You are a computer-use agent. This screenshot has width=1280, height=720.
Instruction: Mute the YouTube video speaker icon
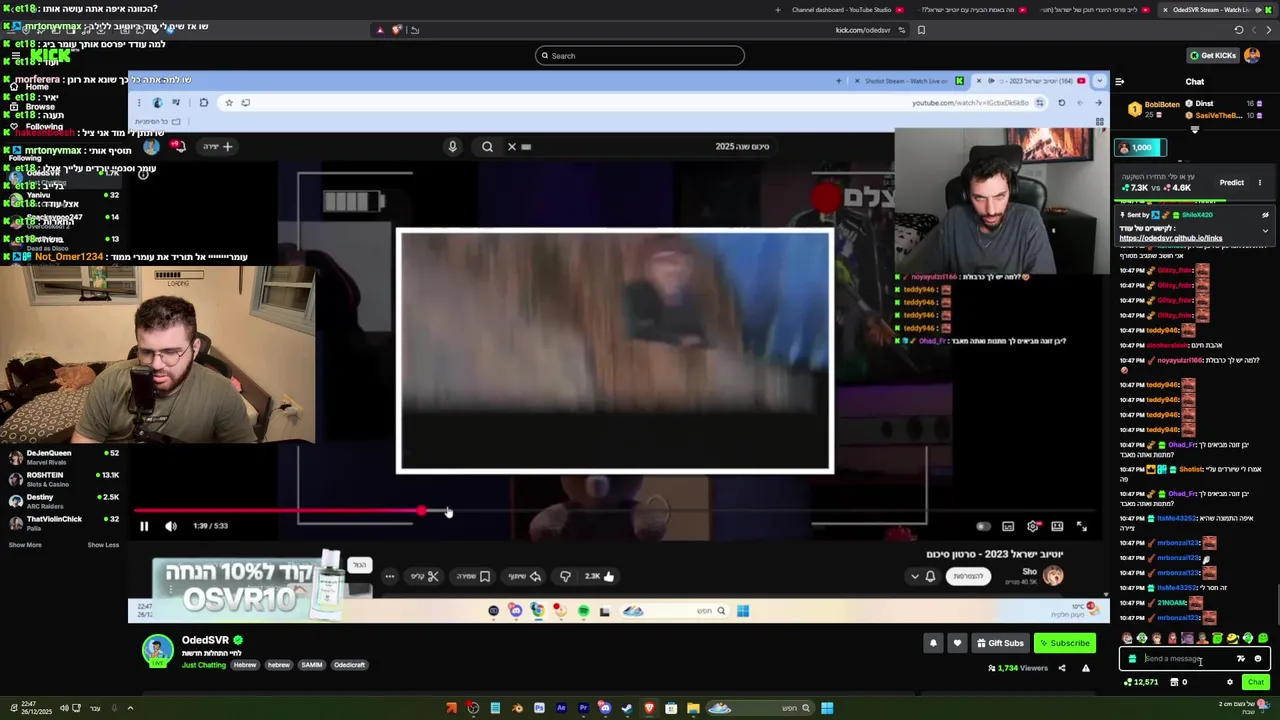[x=171, y=526]
